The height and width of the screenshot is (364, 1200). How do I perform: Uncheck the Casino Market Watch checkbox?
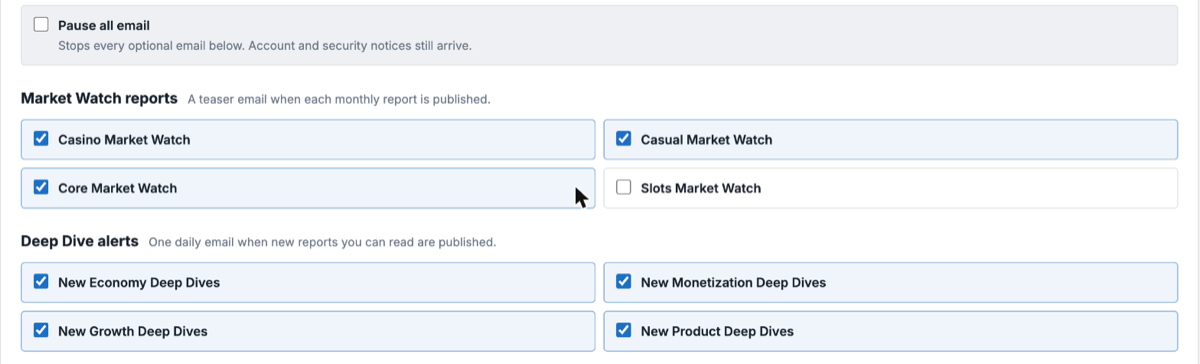tap(41, 139)
